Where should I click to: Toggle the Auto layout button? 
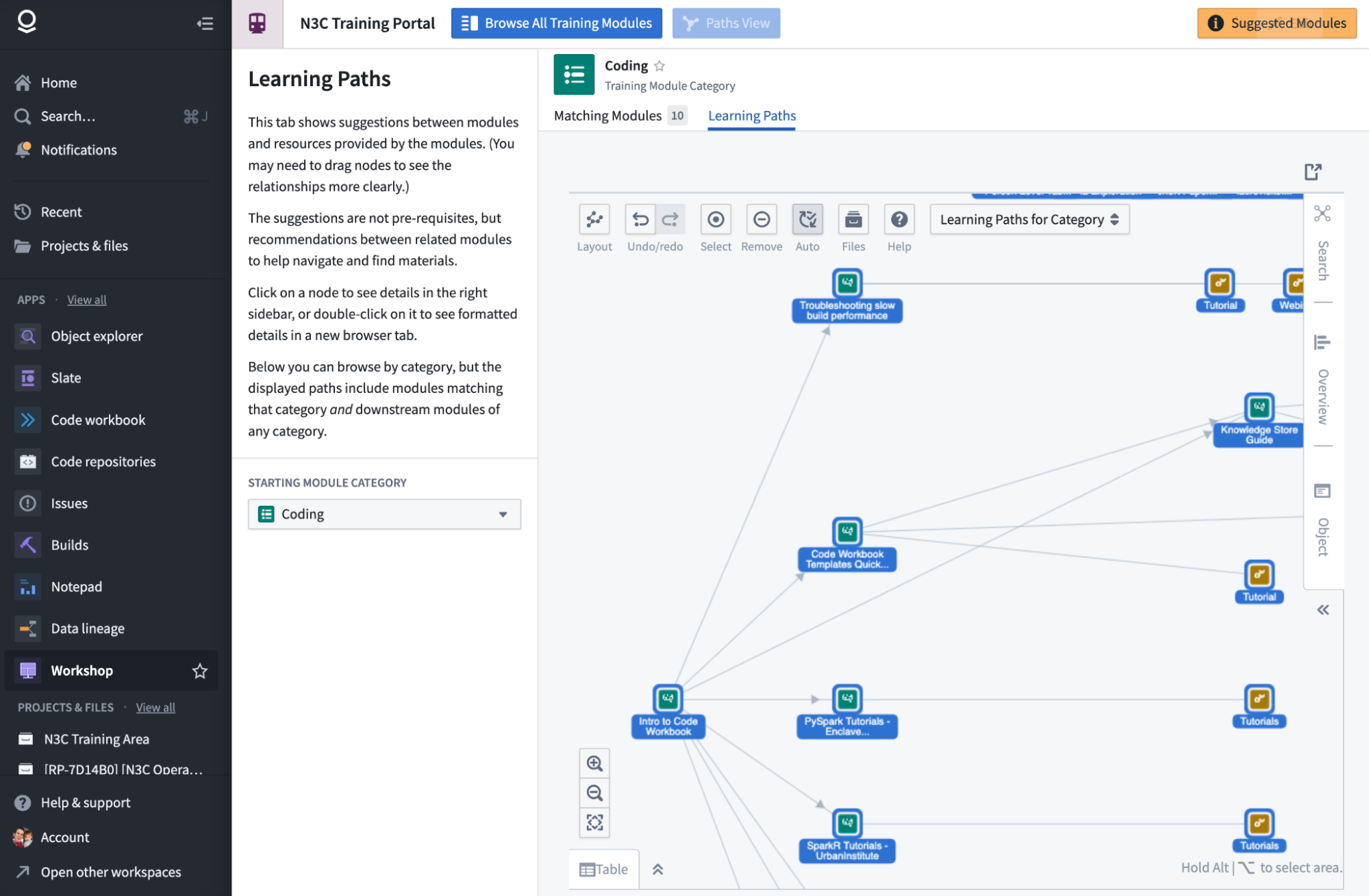click(x=807, y=220)
